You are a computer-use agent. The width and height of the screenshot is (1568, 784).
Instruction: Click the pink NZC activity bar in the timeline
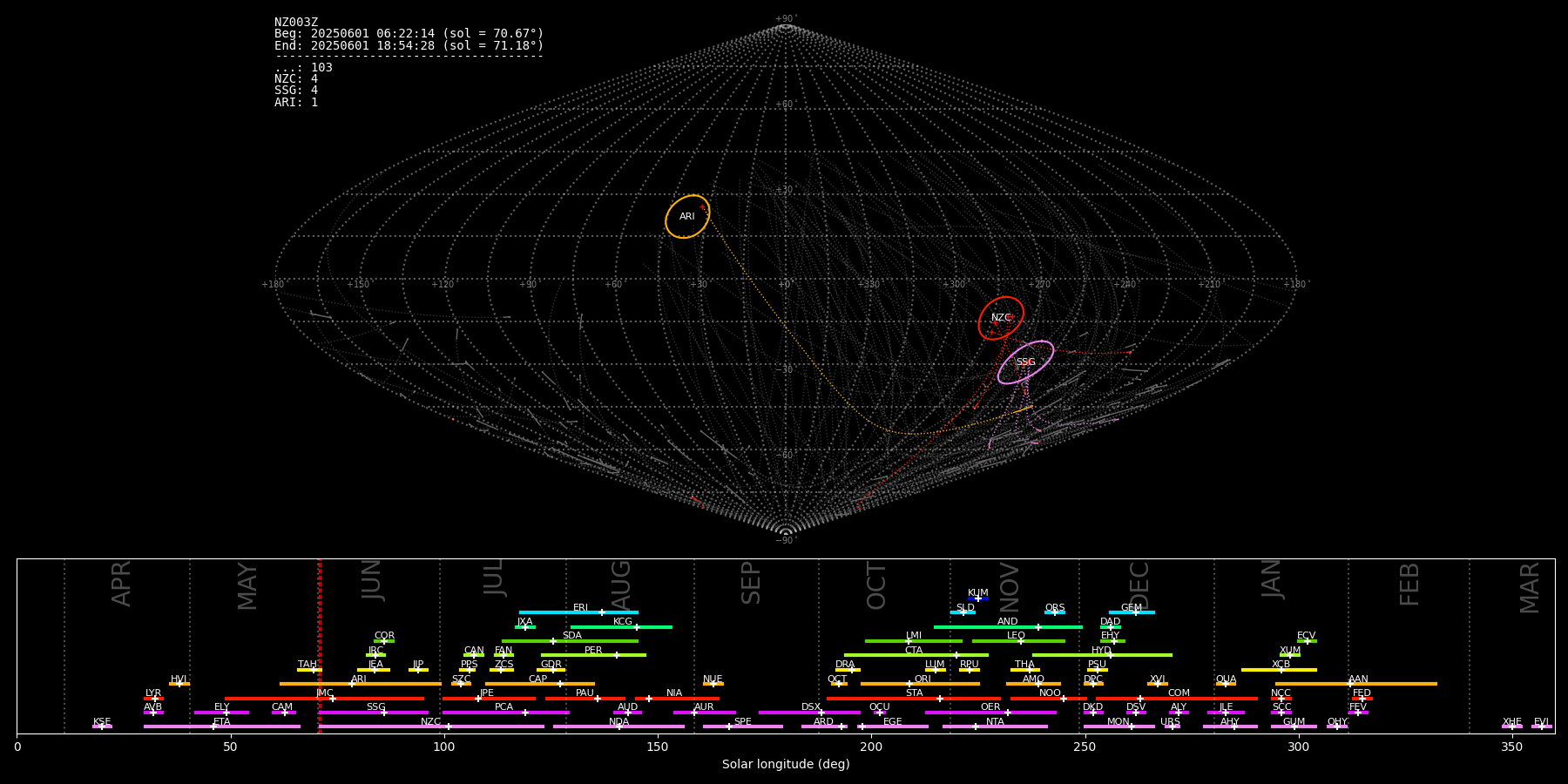click(x=431, y=727)
